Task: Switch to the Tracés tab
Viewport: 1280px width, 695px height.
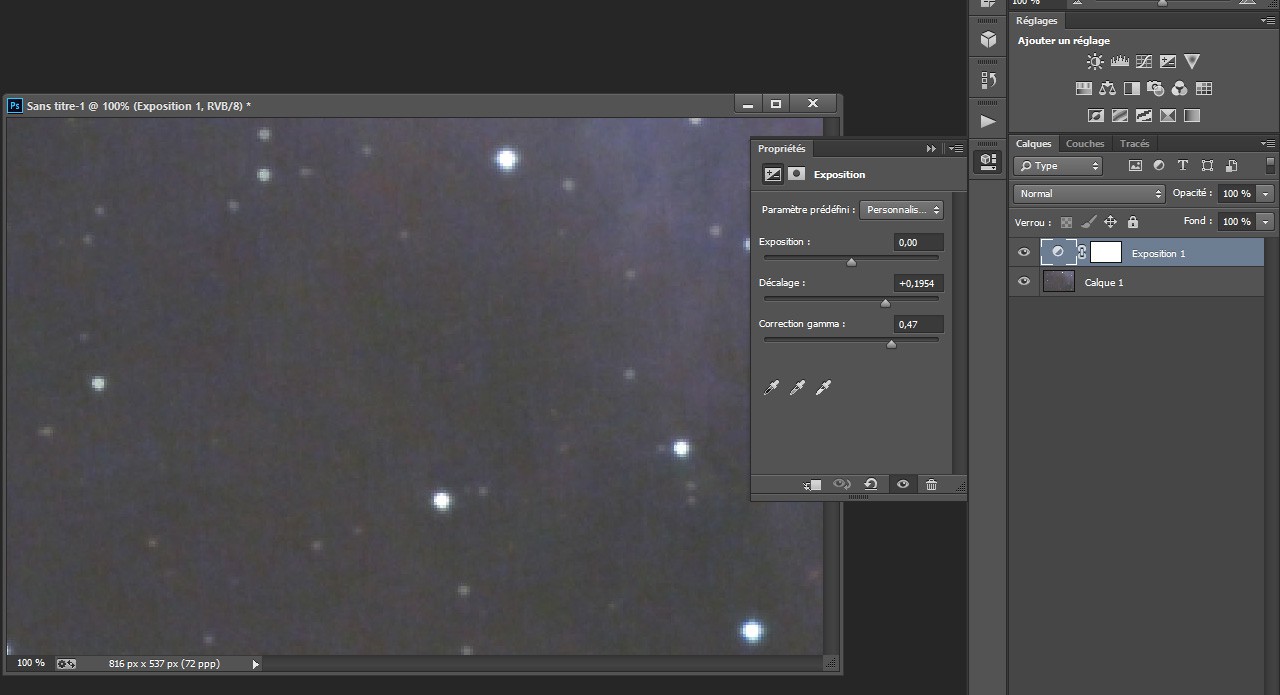Action: pos(1134,144)
